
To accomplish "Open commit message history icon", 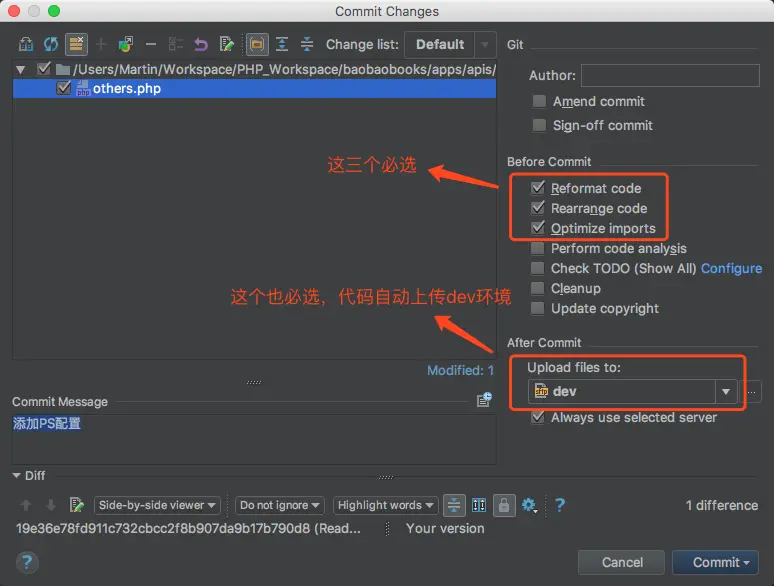I will pos(484,399).
